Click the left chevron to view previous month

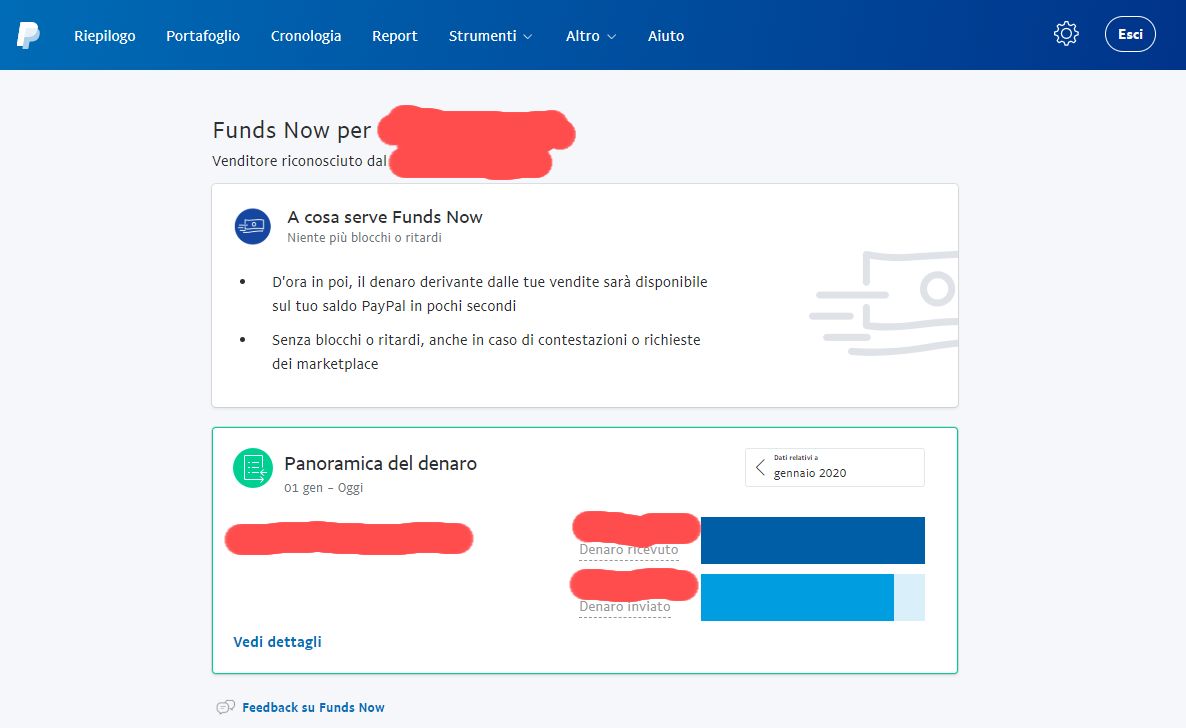click(758, 467)
